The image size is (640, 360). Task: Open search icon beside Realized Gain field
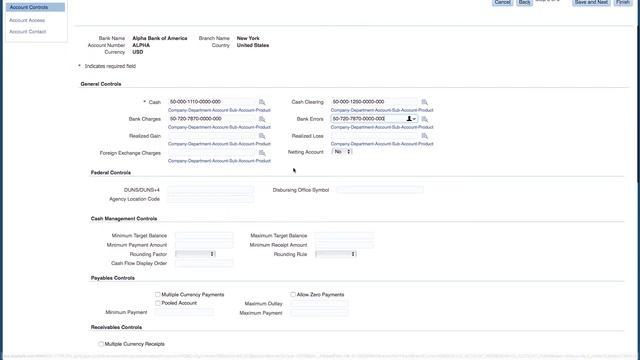262,136
